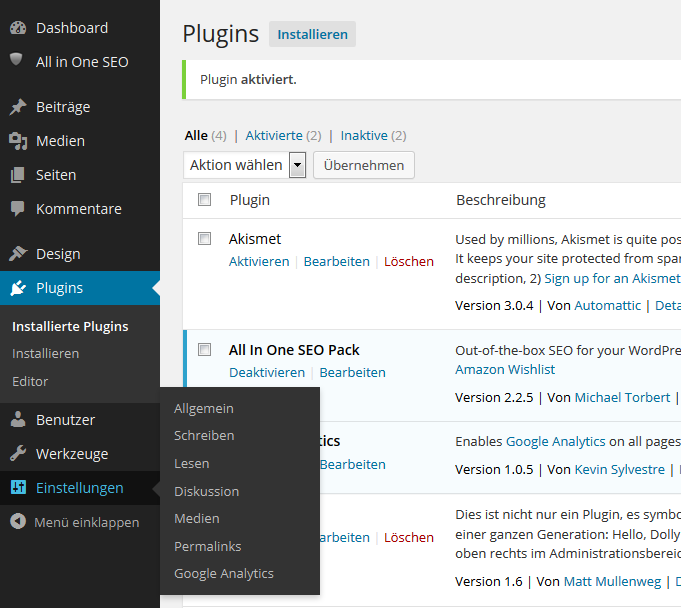The height and width of the screenshot is (608, 681).
Task: Check the All In One SEO Pack checkbox
Action: (204, 350)
